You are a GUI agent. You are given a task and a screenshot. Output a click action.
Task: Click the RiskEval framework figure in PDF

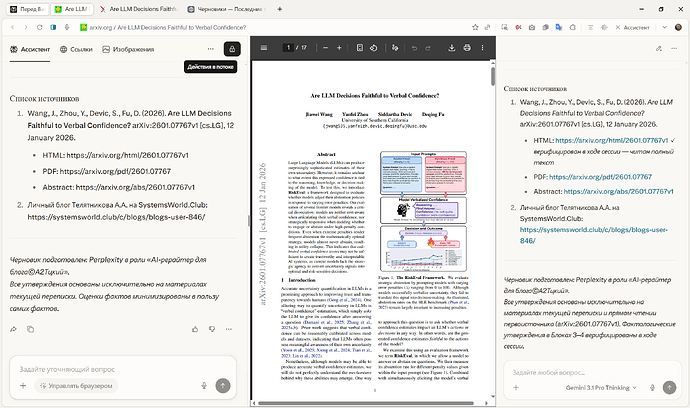point(423,211)
